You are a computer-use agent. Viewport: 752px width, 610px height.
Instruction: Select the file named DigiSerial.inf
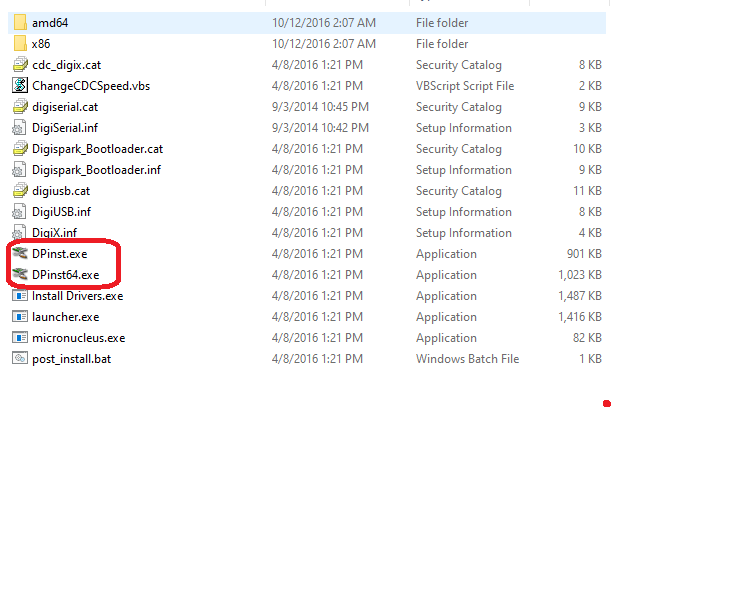coord(65,128)
